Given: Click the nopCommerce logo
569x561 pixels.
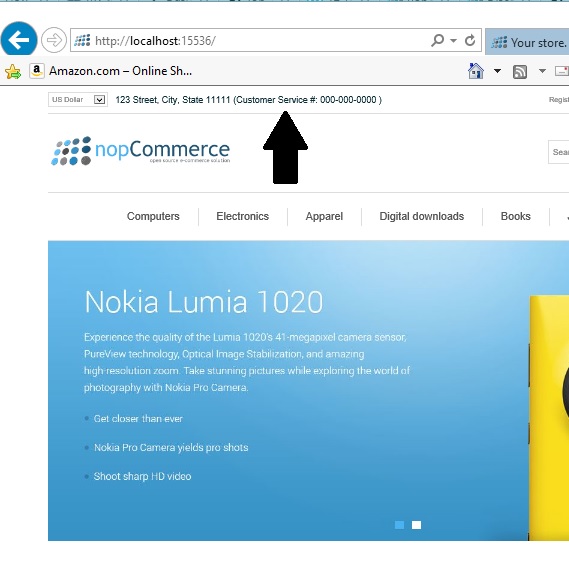Looking at the screenshot, I should [141, 151].
